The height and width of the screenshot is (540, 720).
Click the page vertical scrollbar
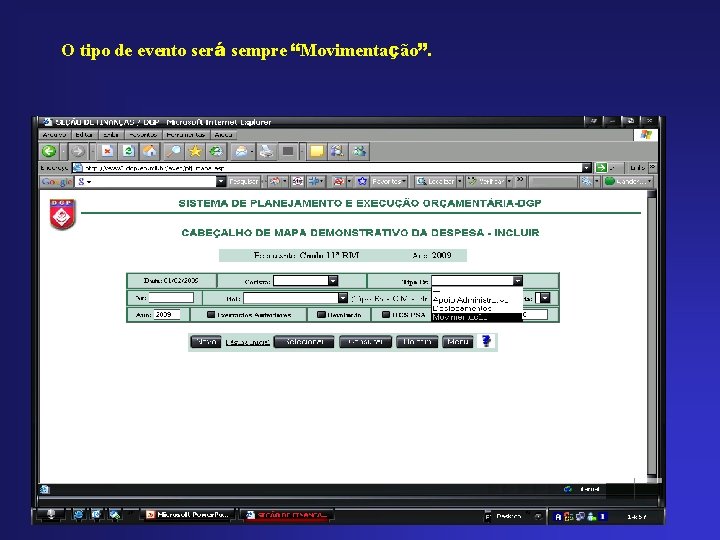652,335
